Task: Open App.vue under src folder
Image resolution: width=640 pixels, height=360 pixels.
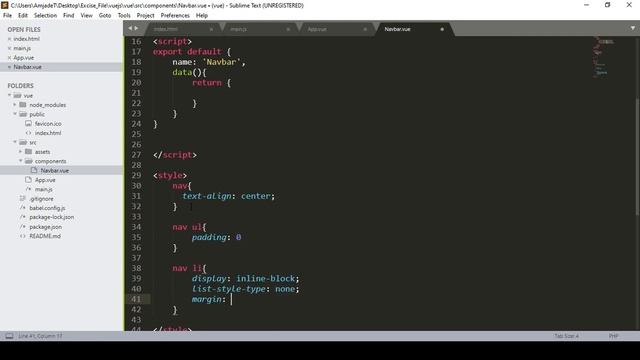Action: pos(45,180)
